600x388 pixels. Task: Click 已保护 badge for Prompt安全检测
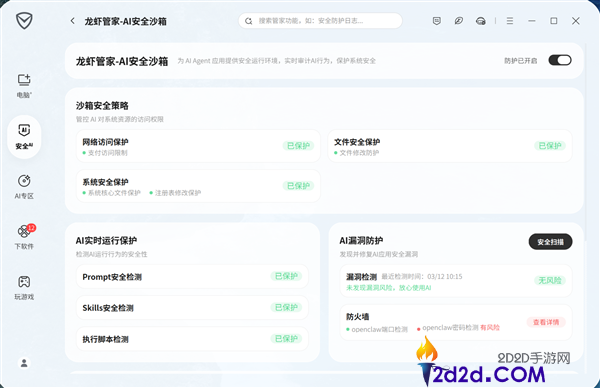(286, 276)
